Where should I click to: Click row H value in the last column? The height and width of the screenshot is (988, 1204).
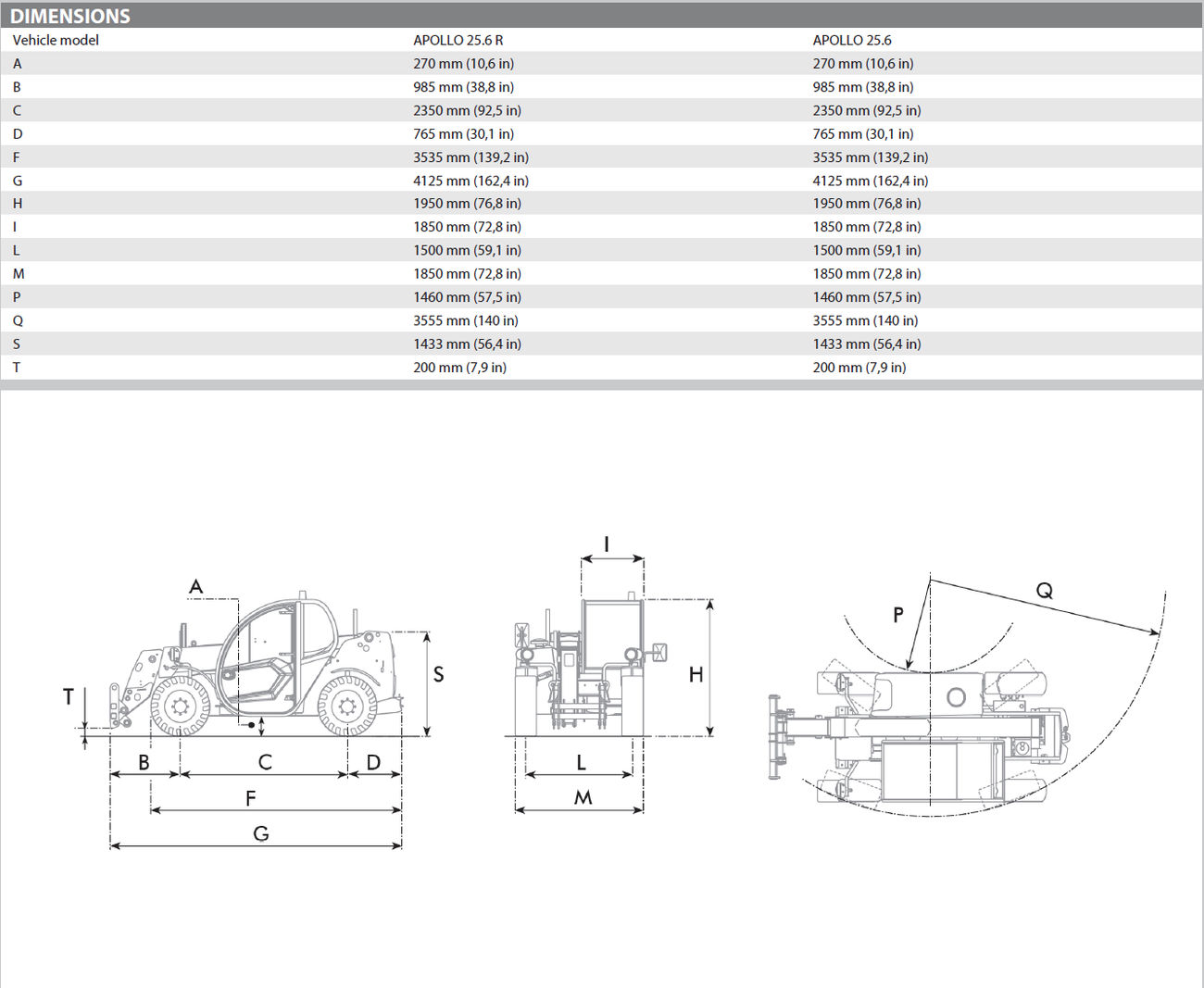point(867,204)
